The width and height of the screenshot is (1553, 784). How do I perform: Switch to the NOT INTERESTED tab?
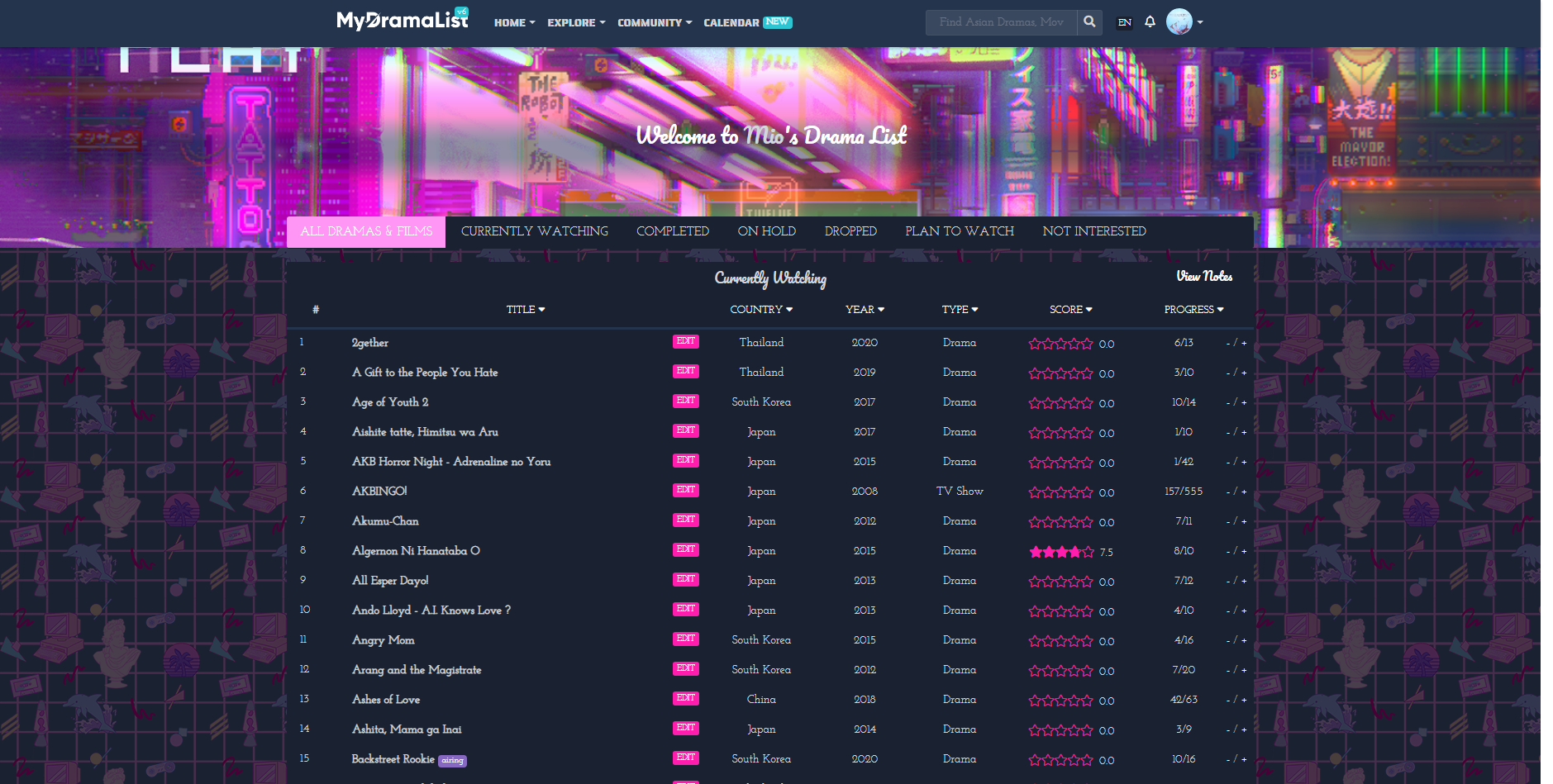click(1094, 231)
